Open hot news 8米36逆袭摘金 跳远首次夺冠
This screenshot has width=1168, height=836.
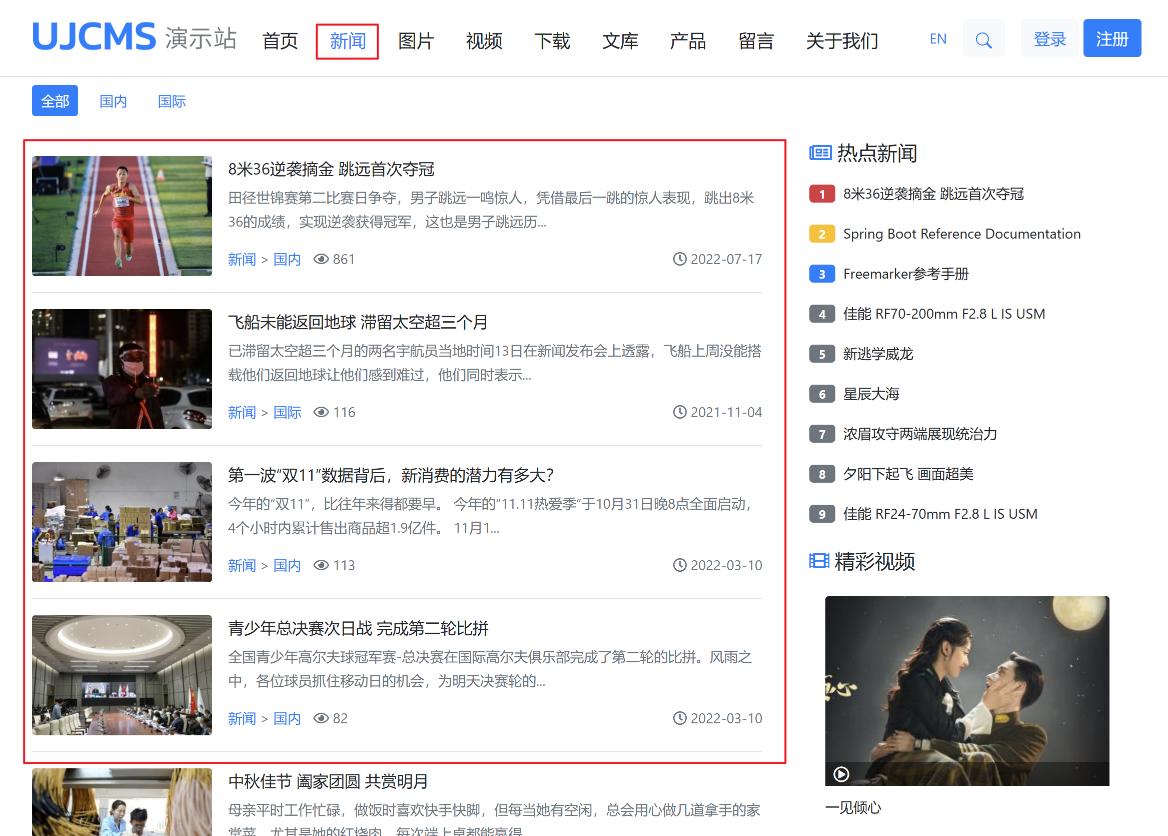point(933,194)
